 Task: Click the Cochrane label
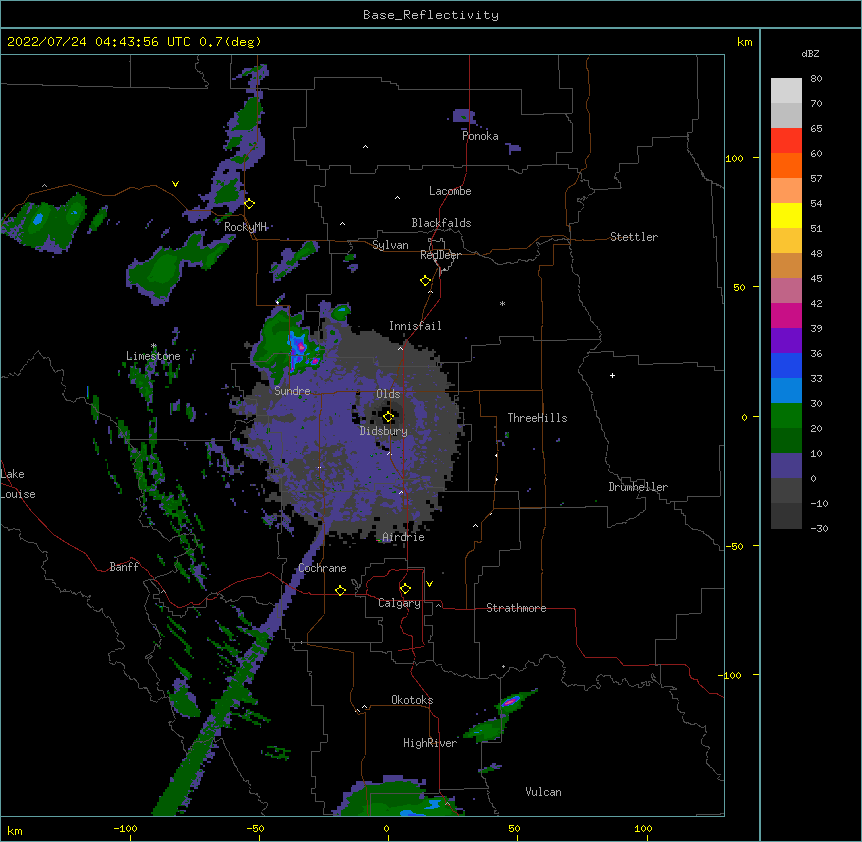[x=323, y=568]
